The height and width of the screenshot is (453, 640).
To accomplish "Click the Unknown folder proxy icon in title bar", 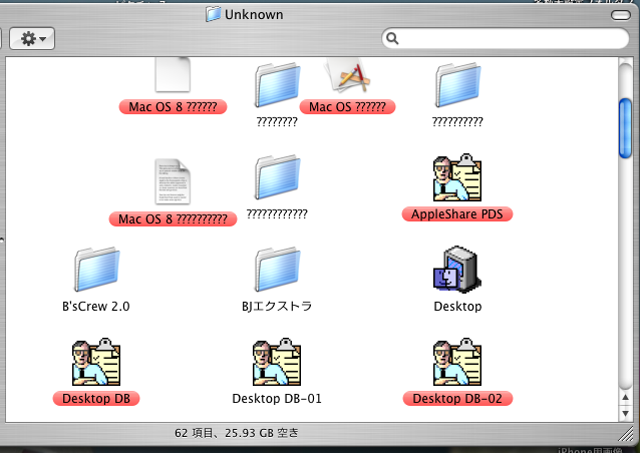I will (213, 14).
